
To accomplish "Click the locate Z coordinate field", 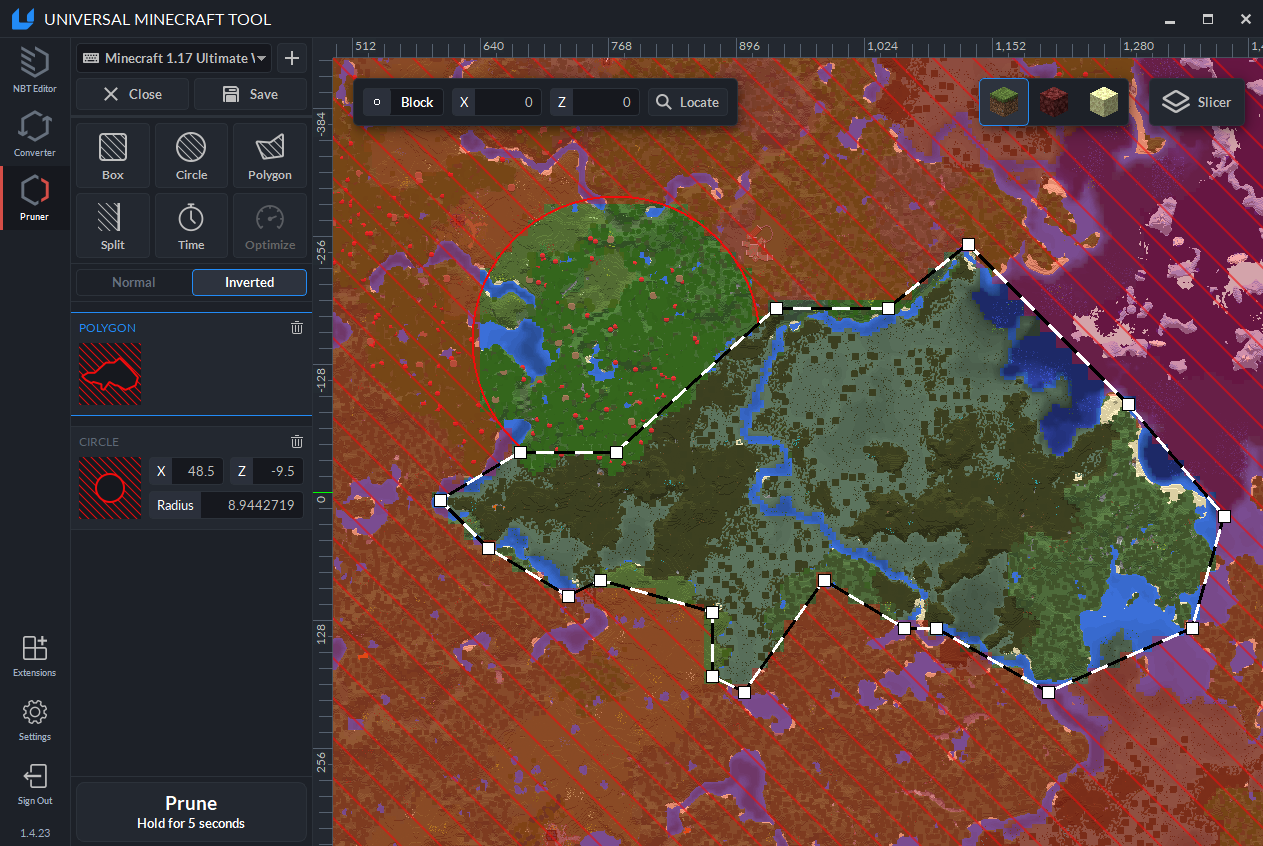I will pyautogui.click(x=606, y=102).
